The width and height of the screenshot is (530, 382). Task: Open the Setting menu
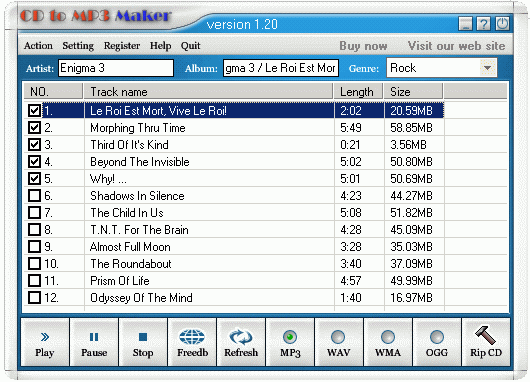point(78,46)
